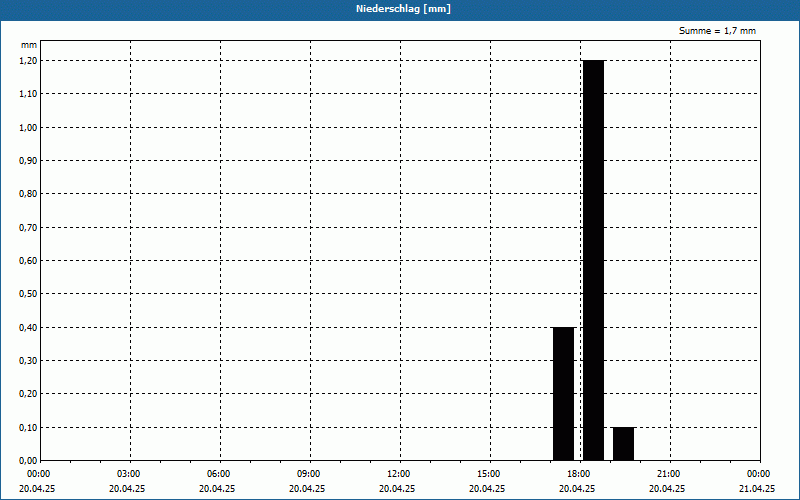Screen dimensions: 800x500
Task: Click the Niederschlag [mm] chart title
Action: 403,9
